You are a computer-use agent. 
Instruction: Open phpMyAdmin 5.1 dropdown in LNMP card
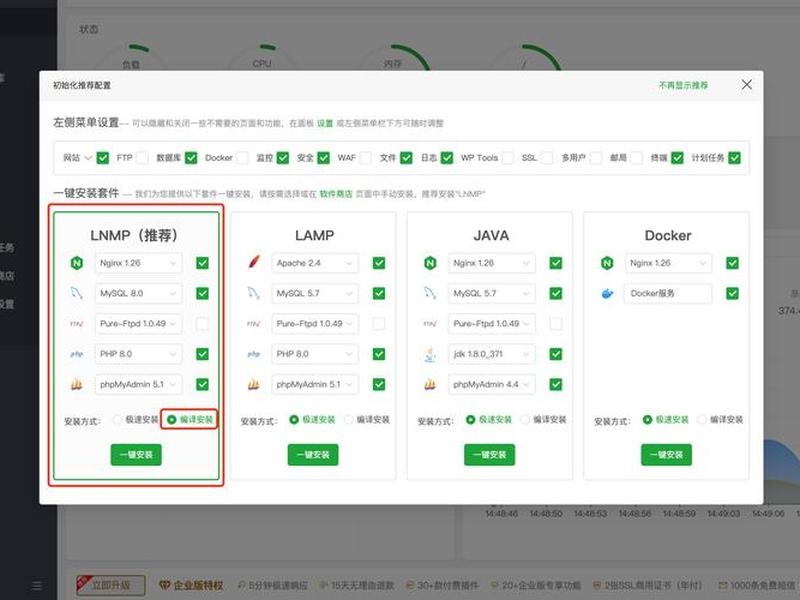(x=138, y=384)
